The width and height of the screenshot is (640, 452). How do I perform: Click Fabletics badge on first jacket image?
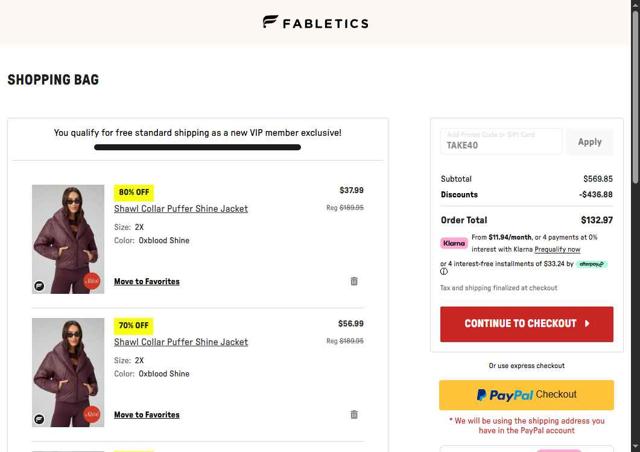tap(40, 286)
